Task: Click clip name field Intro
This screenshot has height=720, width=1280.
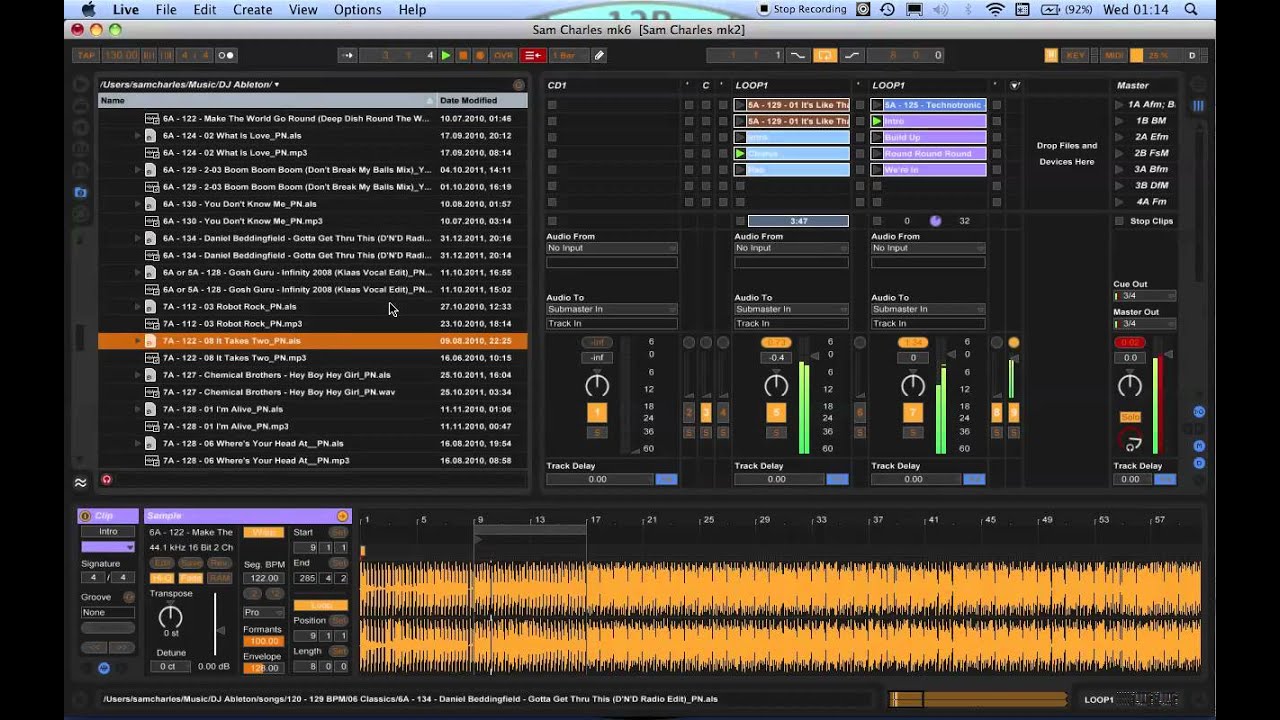Action: 108,532
